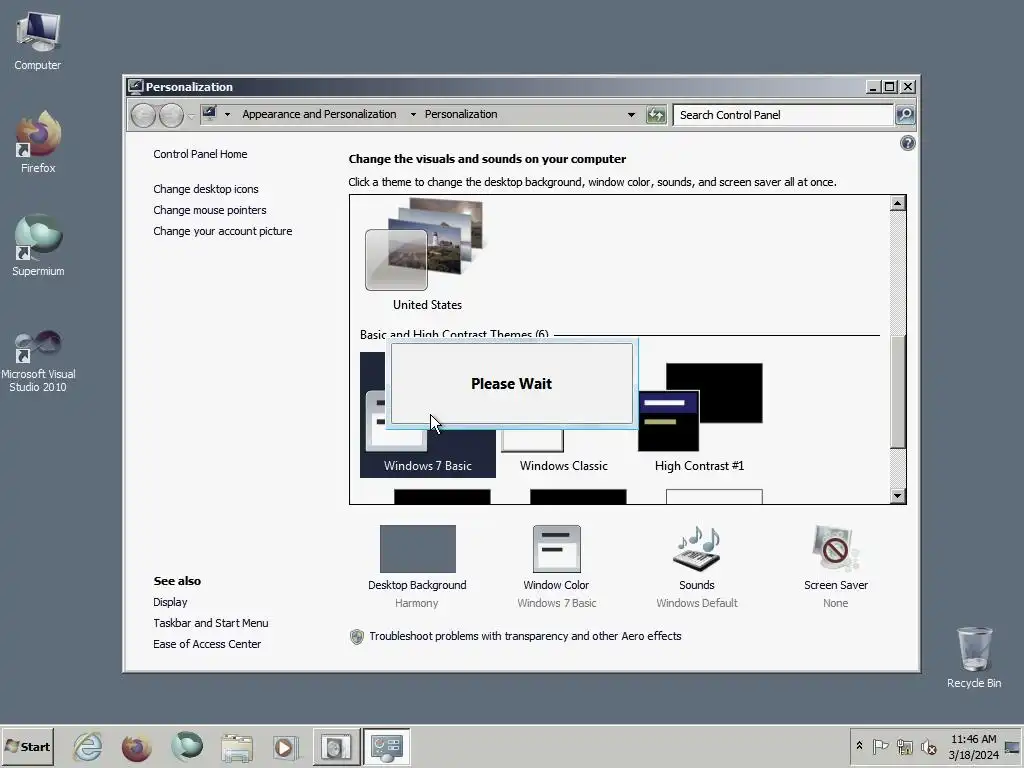Click the Forward navigation button
The image size is (1024, 768).
click(171, 116)
